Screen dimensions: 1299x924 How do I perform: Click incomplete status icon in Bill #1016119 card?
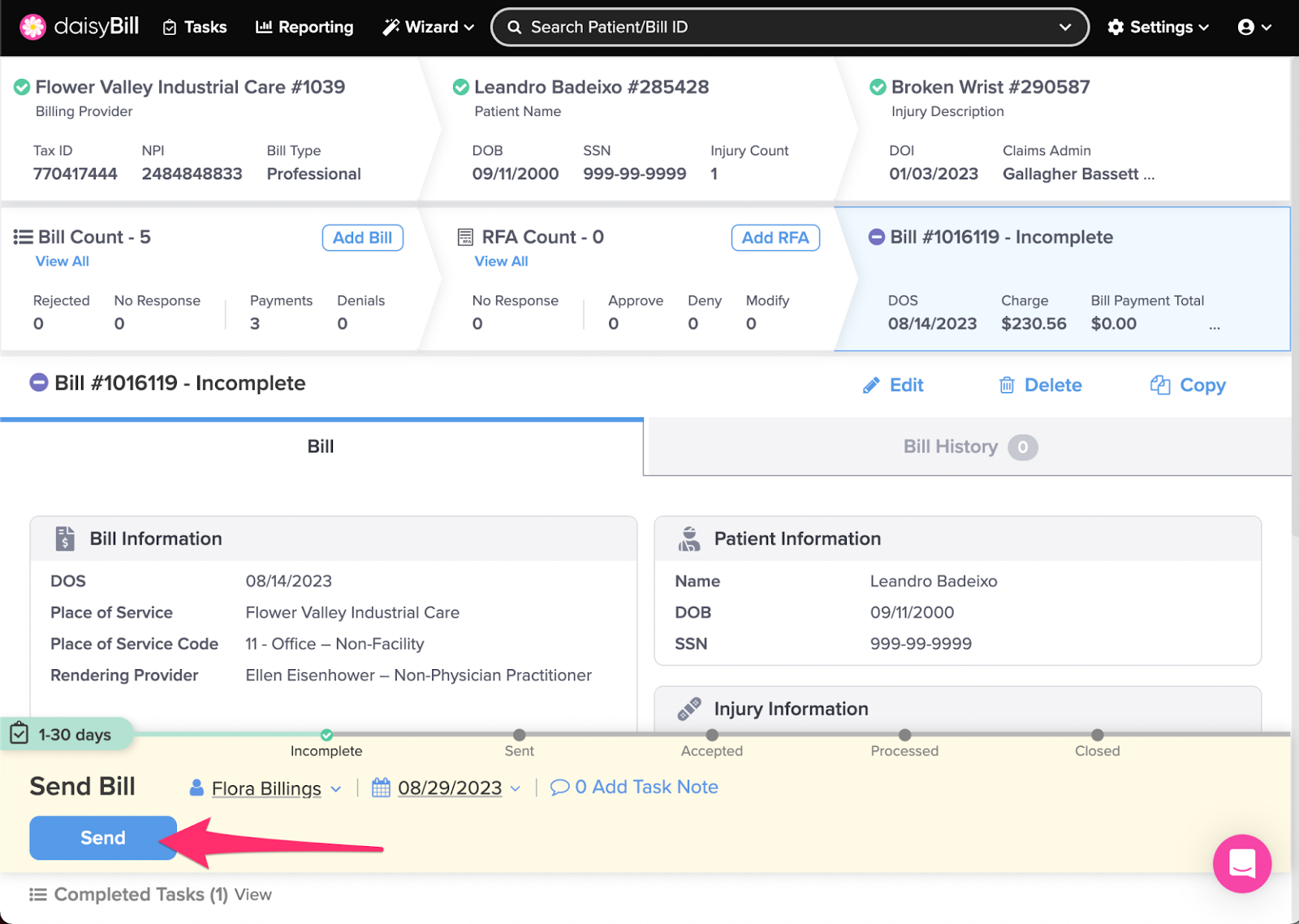[876, 237]
